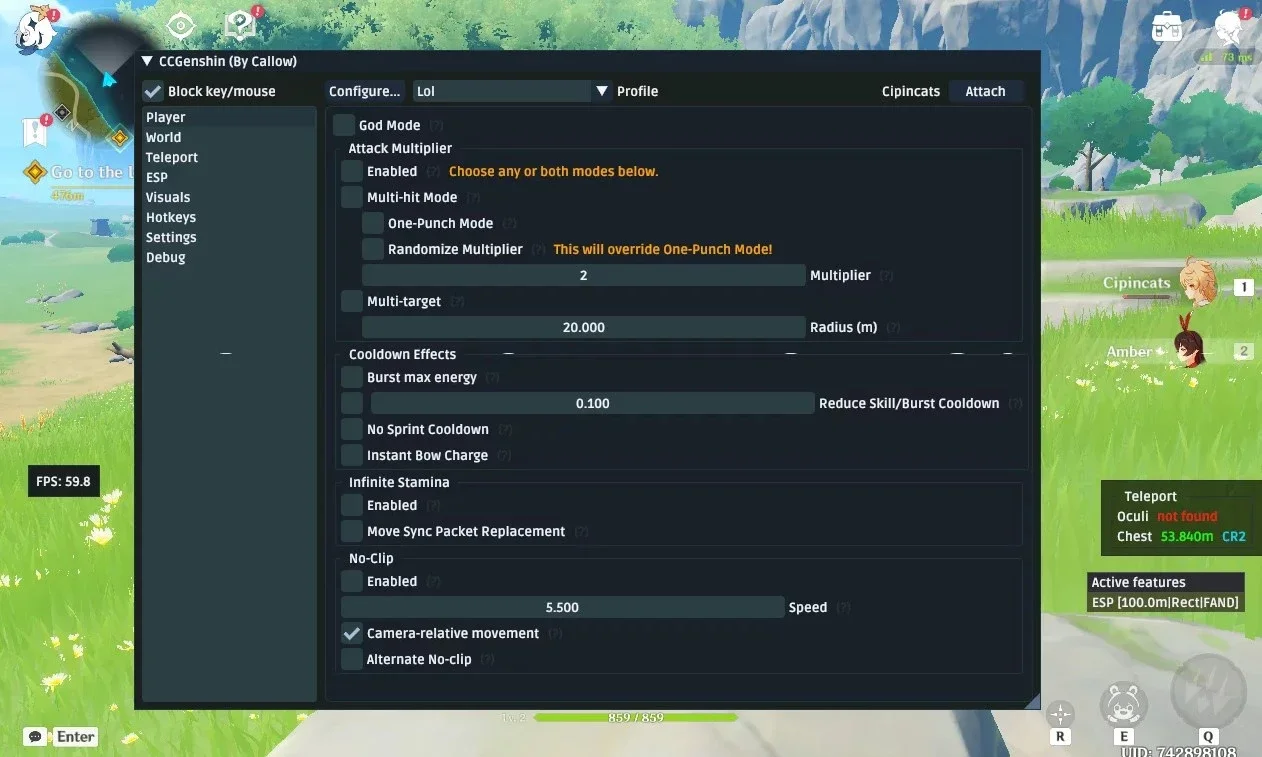Screen dimensions: 1262x757
Task: Open the Lol profile dropdown
Action: pyautogui.click(x=503, y=91)
